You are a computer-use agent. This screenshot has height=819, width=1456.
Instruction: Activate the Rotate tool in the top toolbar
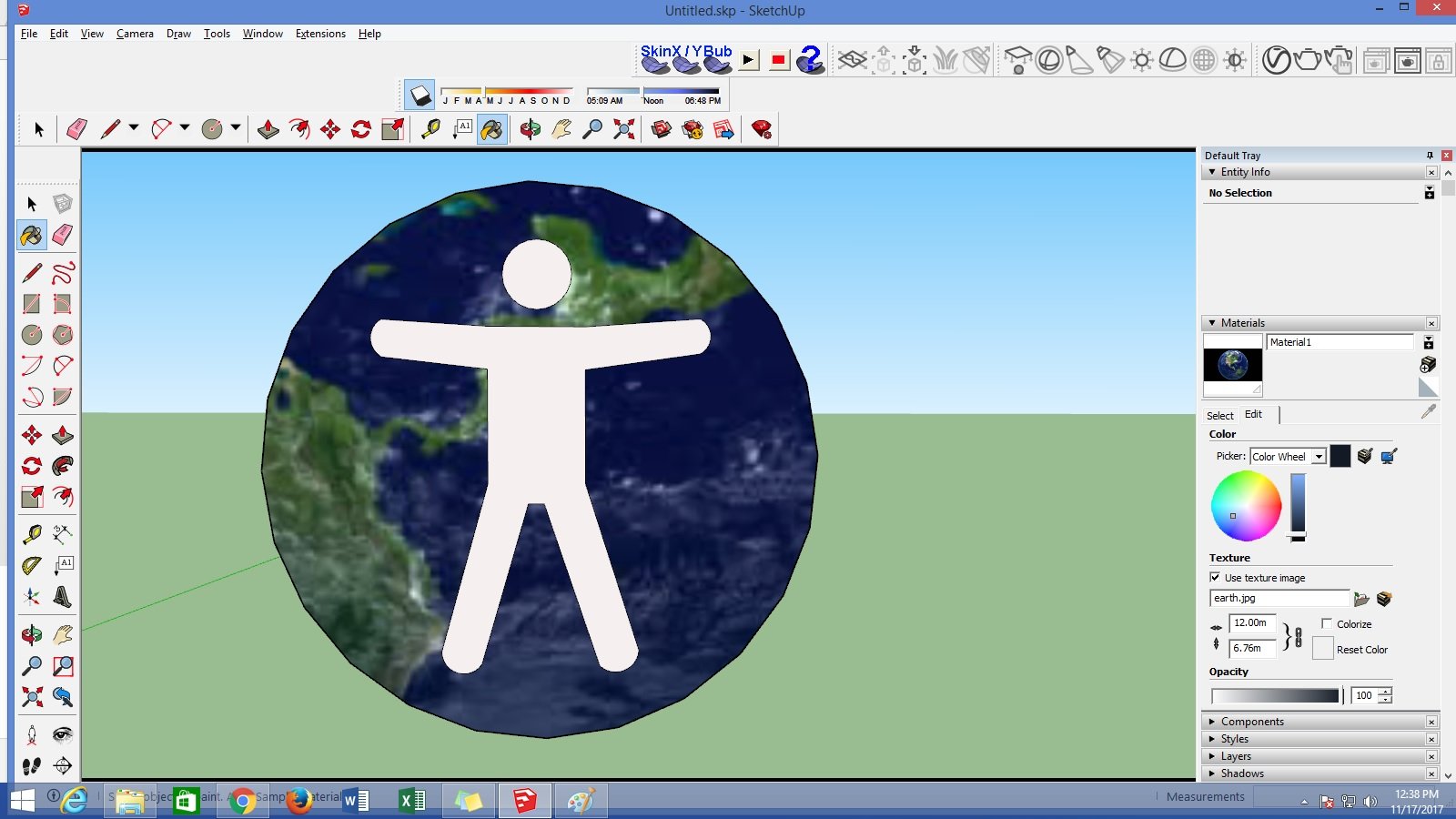pyautogui.click(x=361, y=129)
